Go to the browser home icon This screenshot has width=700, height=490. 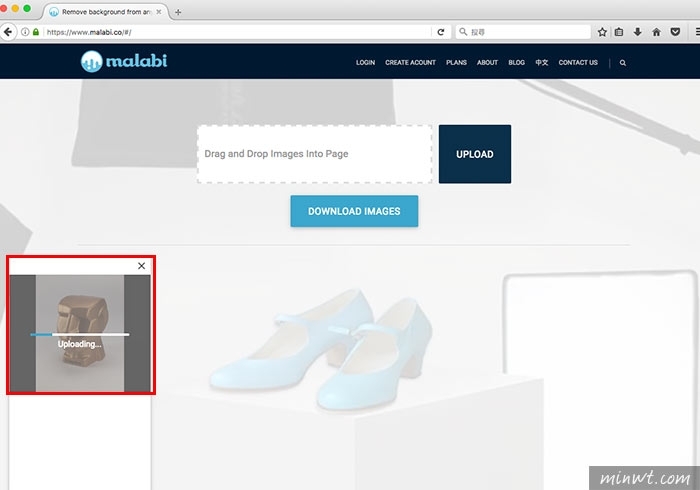click(x=656, y=32)
